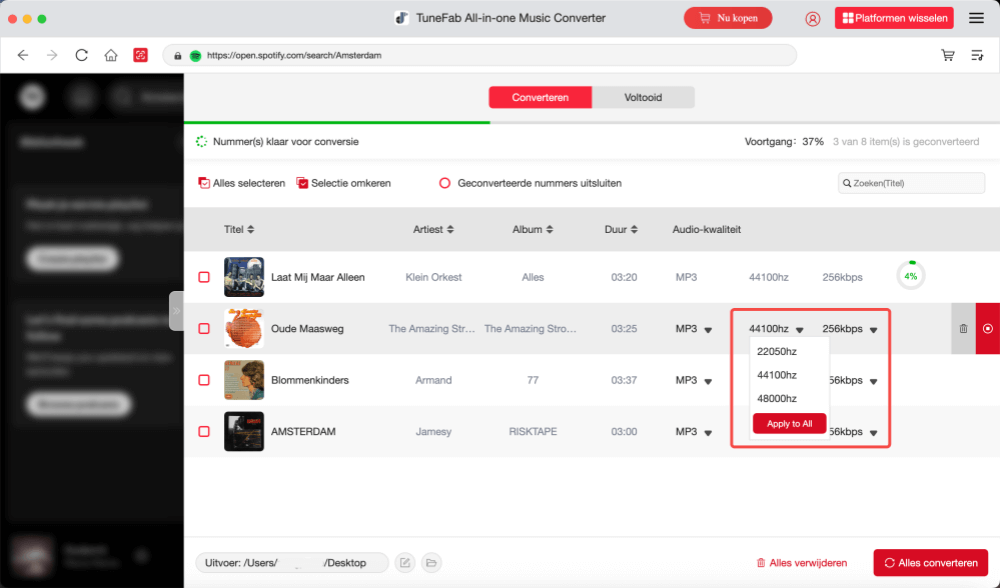Open the playlist queue icon
This screenshot has width=1000, height=588.
pyautogui.click(x=977, y=55)
